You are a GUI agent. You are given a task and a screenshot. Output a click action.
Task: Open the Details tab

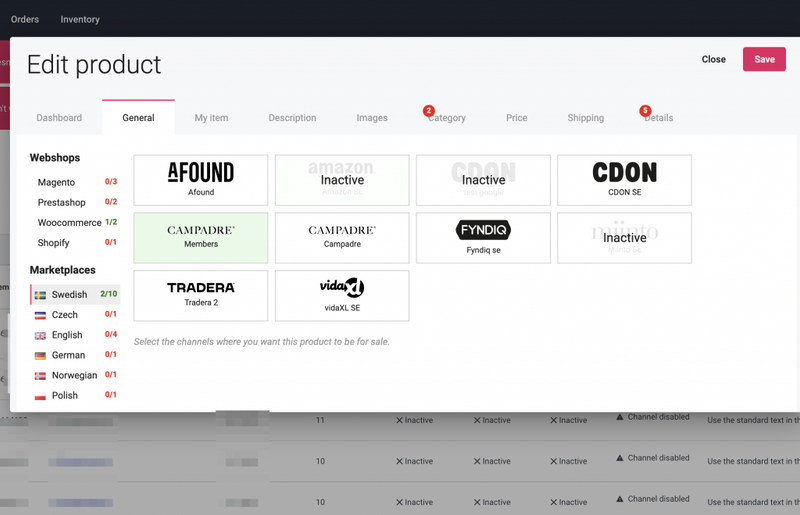659,118
